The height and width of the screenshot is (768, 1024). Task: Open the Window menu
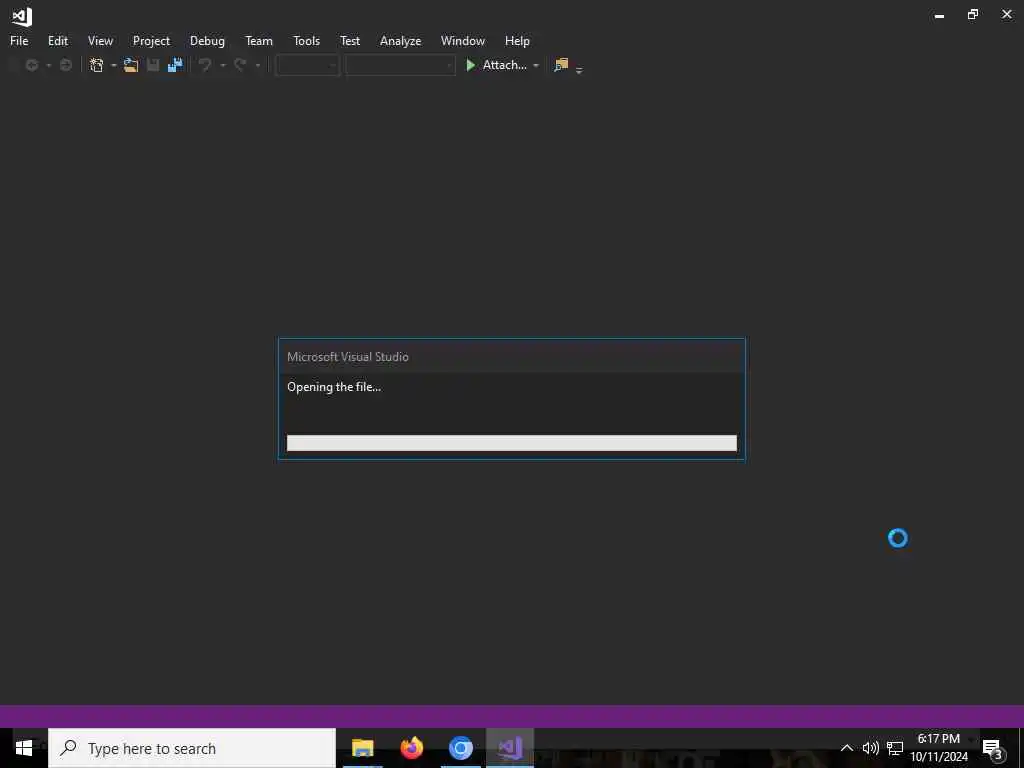462,40
